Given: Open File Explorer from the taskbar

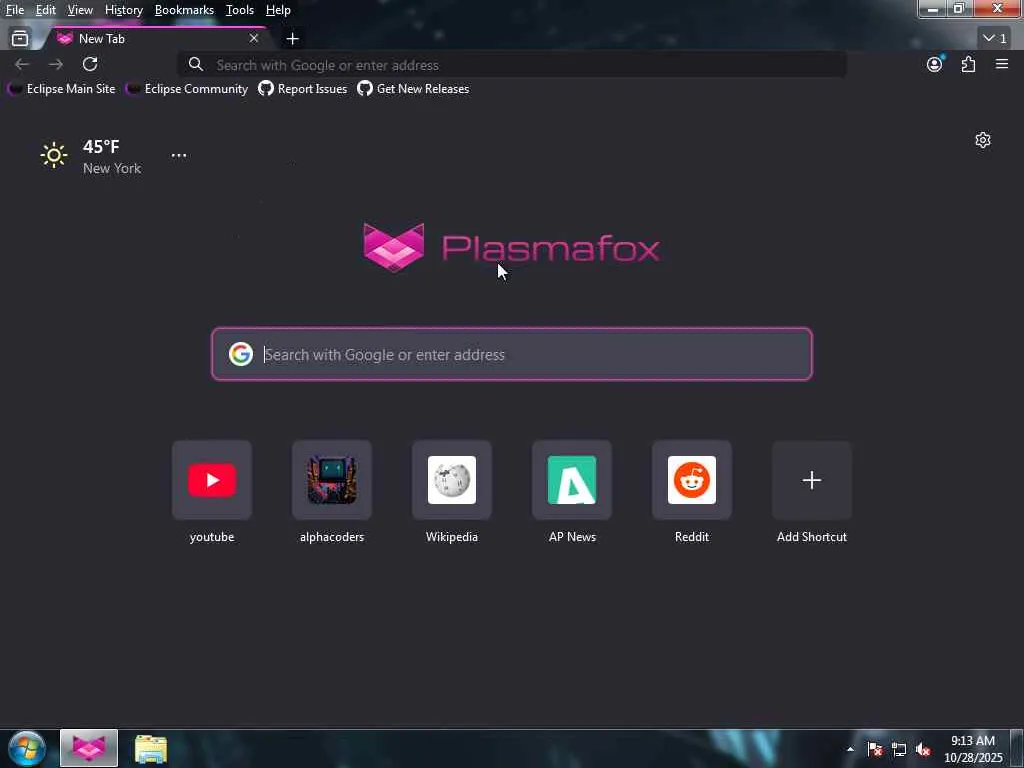Looking at the screenshot, I should pos(151,749).
